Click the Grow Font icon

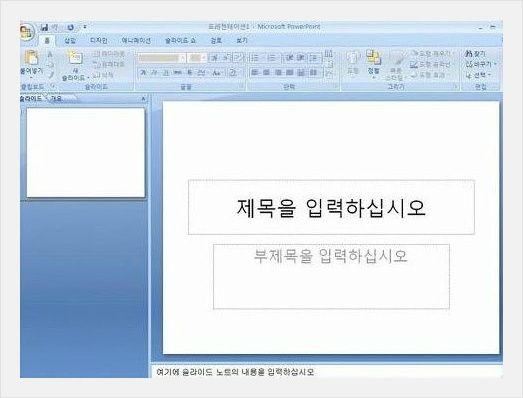point(214,58)
